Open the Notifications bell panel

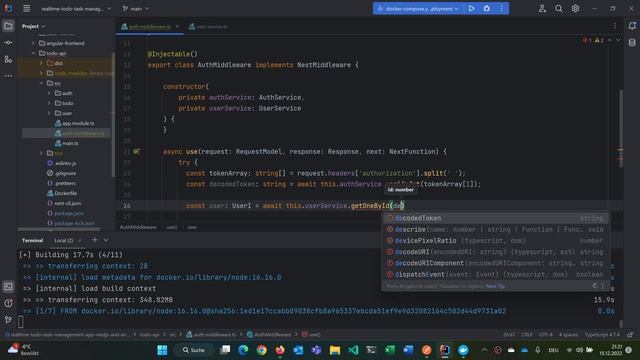[x=632, y=26]
